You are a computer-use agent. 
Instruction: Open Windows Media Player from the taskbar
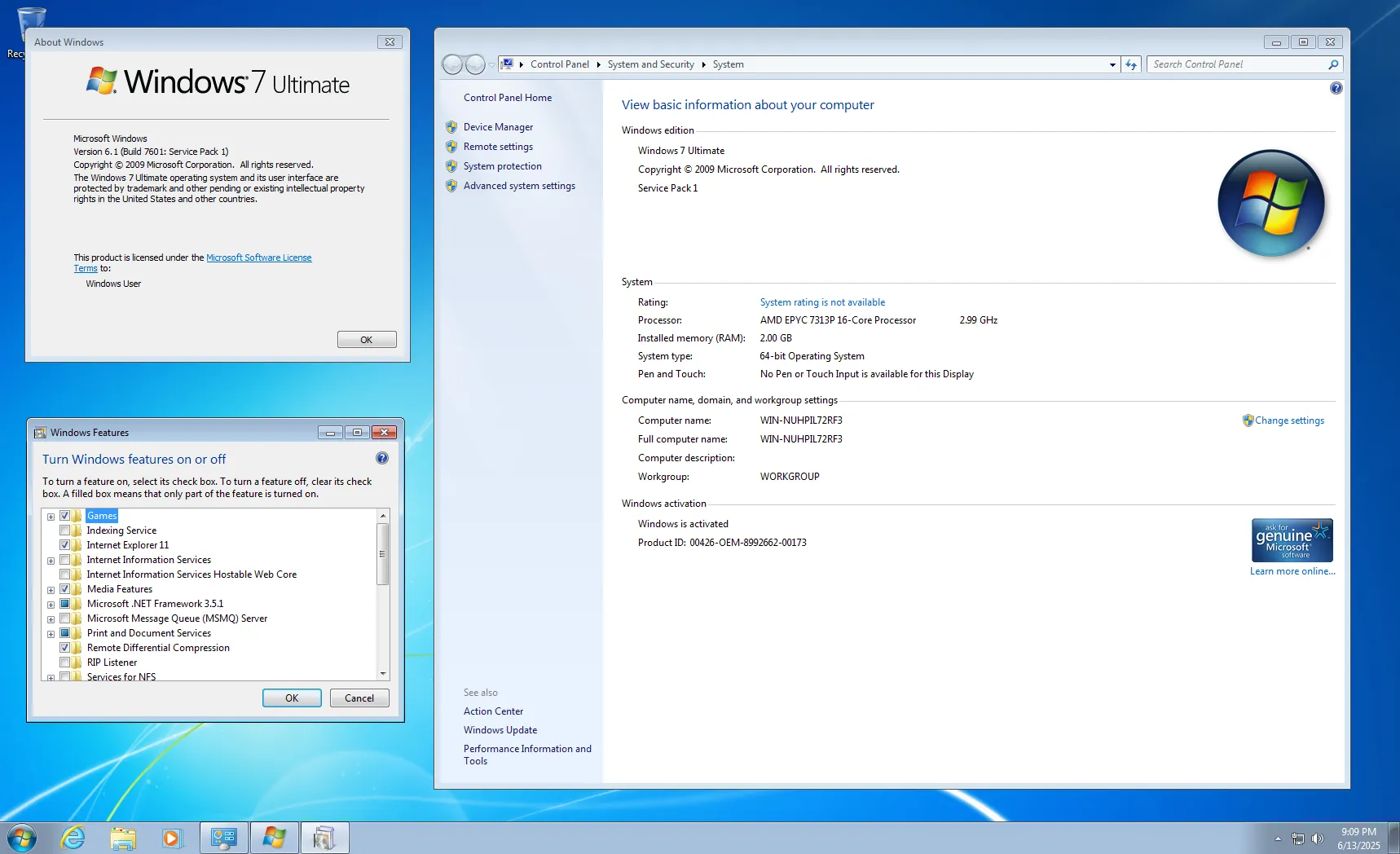[x=172, y=838]
